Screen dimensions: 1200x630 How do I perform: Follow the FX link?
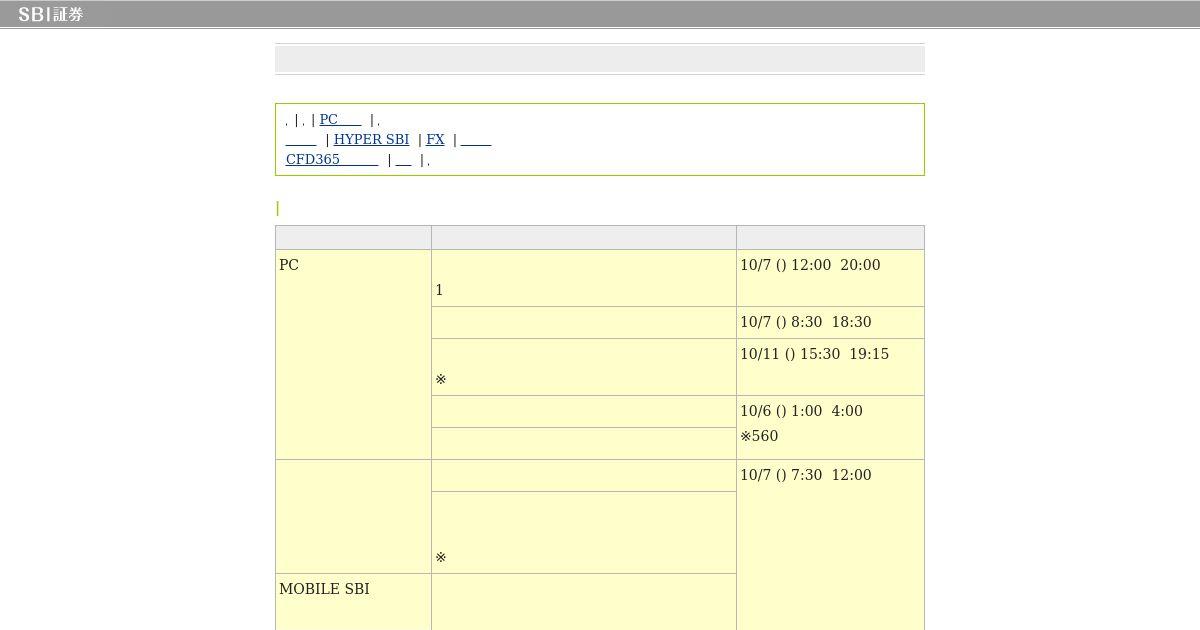pyautogui.click(x=435, y=139)
